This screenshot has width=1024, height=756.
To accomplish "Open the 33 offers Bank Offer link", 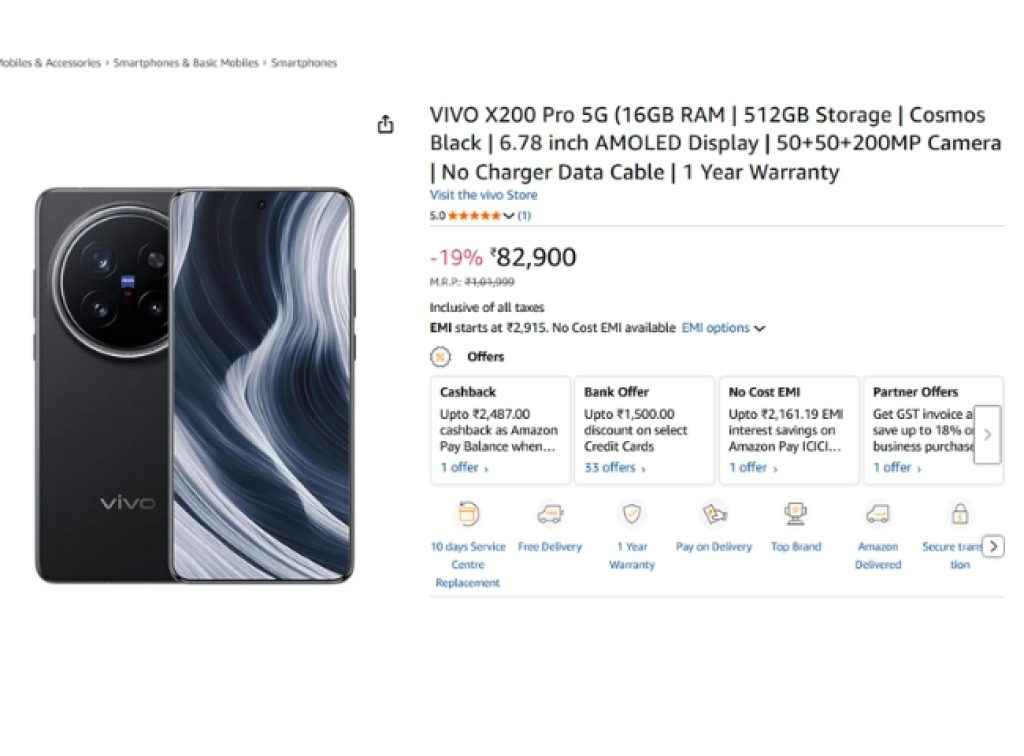I will point(614,468).
